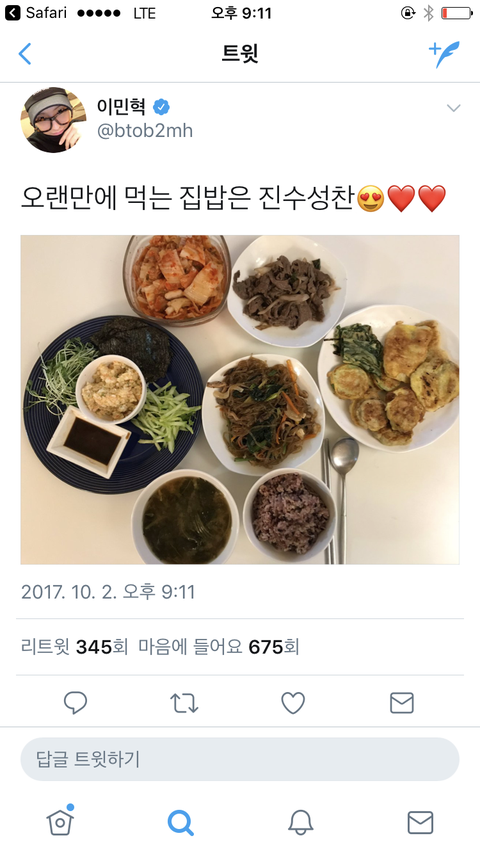Viewport: 480px width, 854px height.
Task: Open Notifications bell tab
Action: [x=301, y=822]
